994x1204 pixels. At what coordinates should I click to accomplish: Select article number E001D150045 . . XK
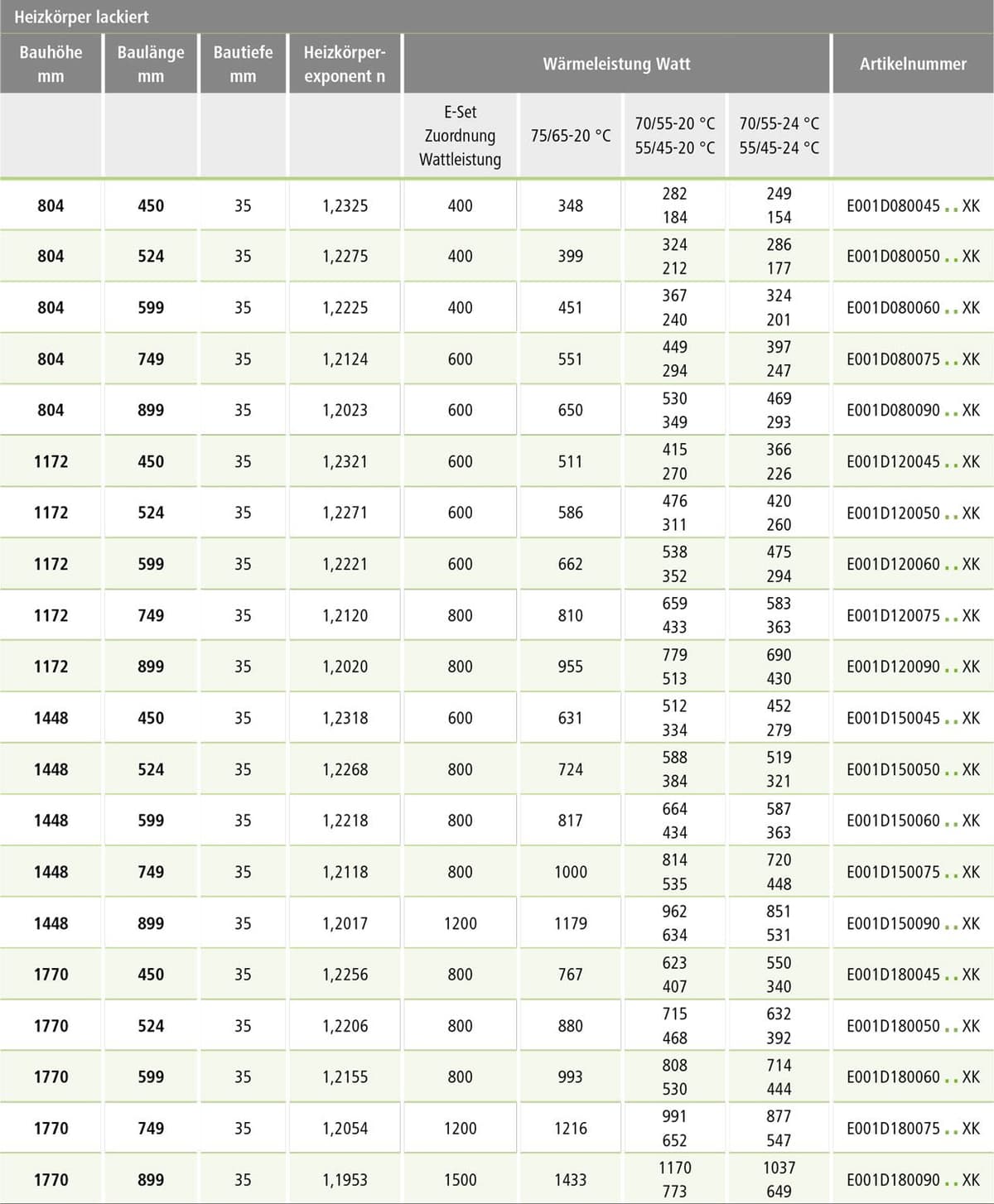(x=913, y=718)
